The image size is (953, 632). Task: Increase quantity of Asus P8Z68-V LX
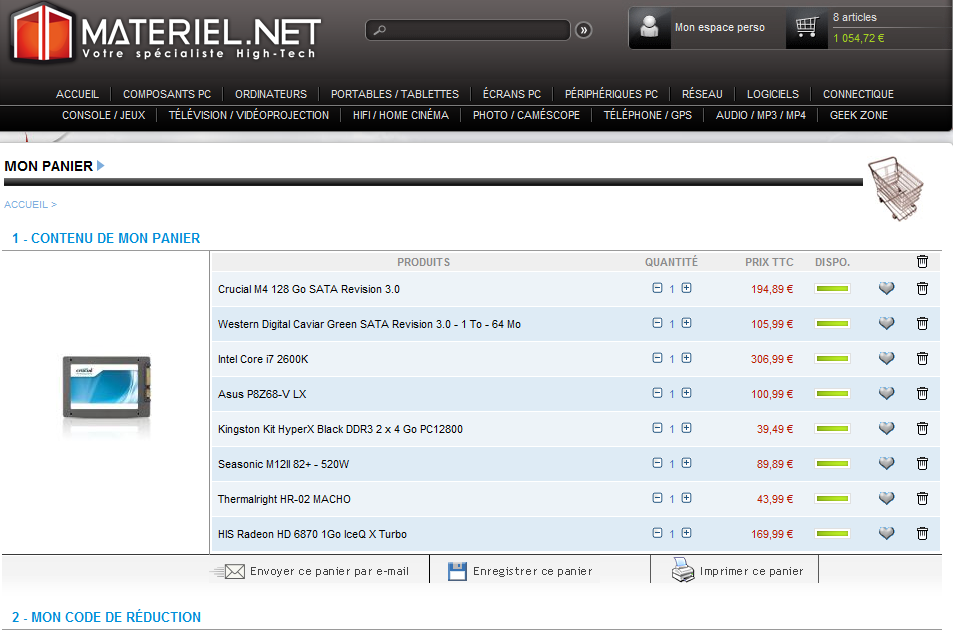pyautogui.click(x=686, y=393)
